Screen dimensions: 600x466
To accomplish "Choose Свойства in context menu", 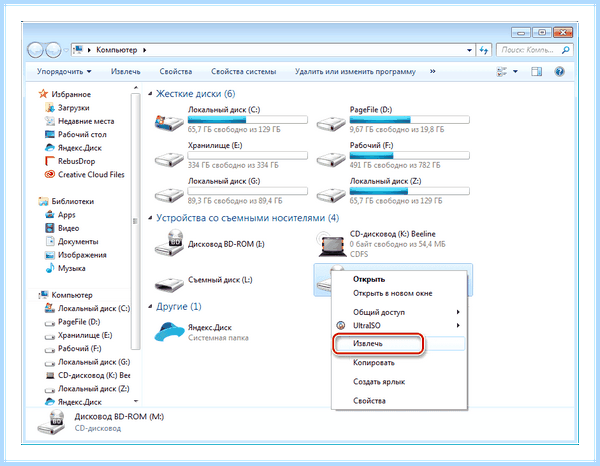I will coord(399,401).
